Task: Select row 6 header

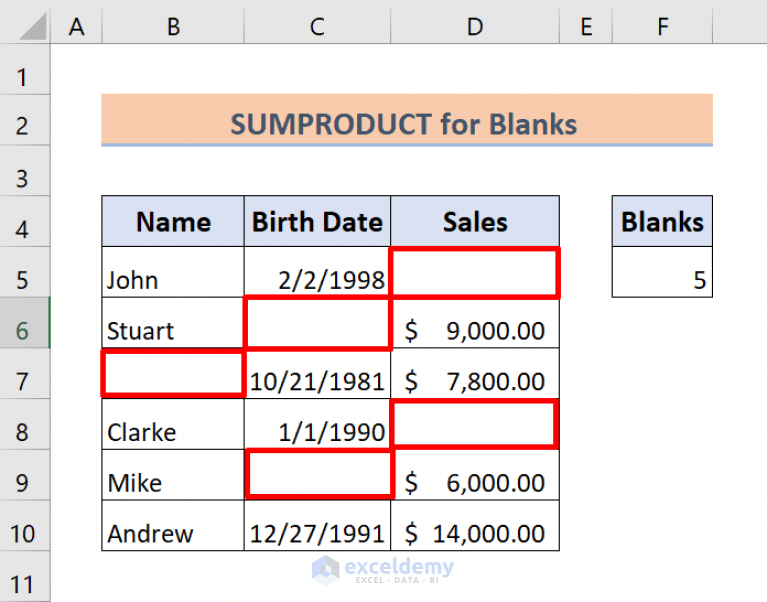Action: pos(25,323)
